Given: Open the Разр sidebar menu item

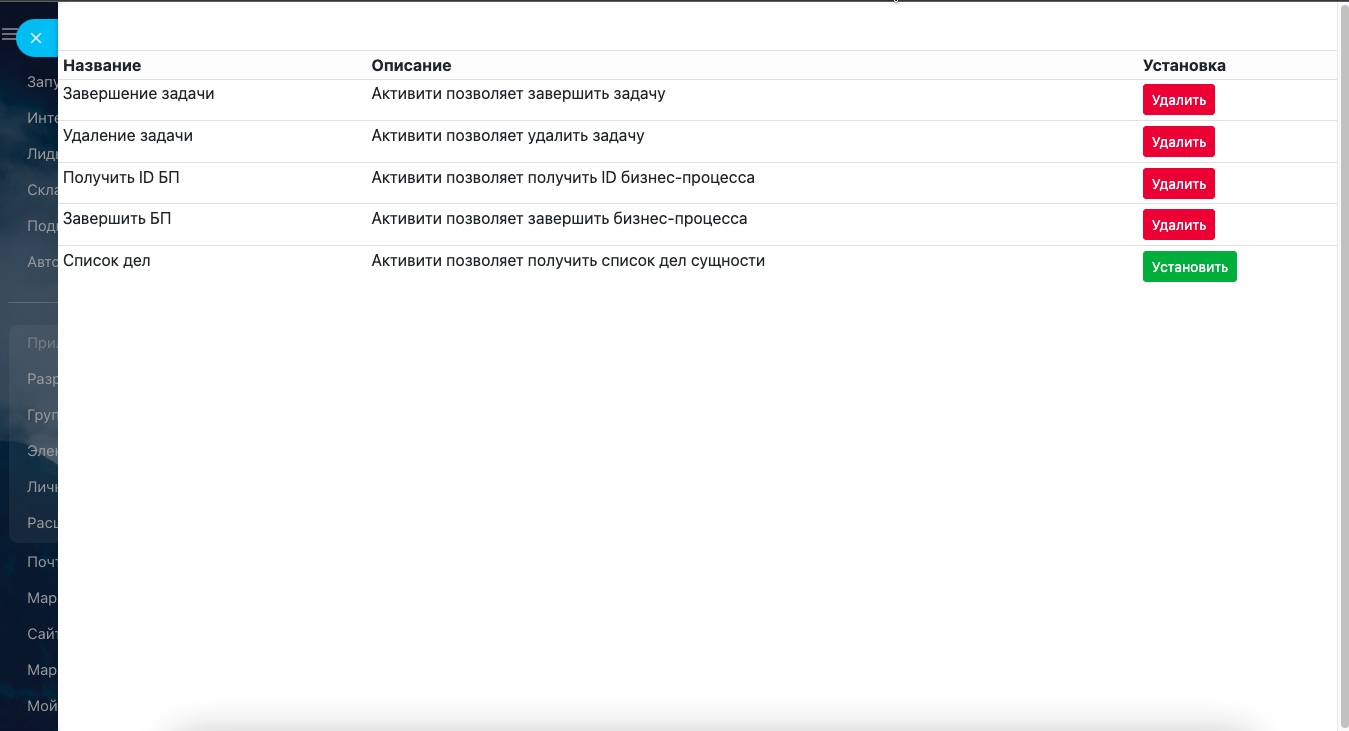Looking at the screenshot, I should pyautogui.click(x=42, y=380).
